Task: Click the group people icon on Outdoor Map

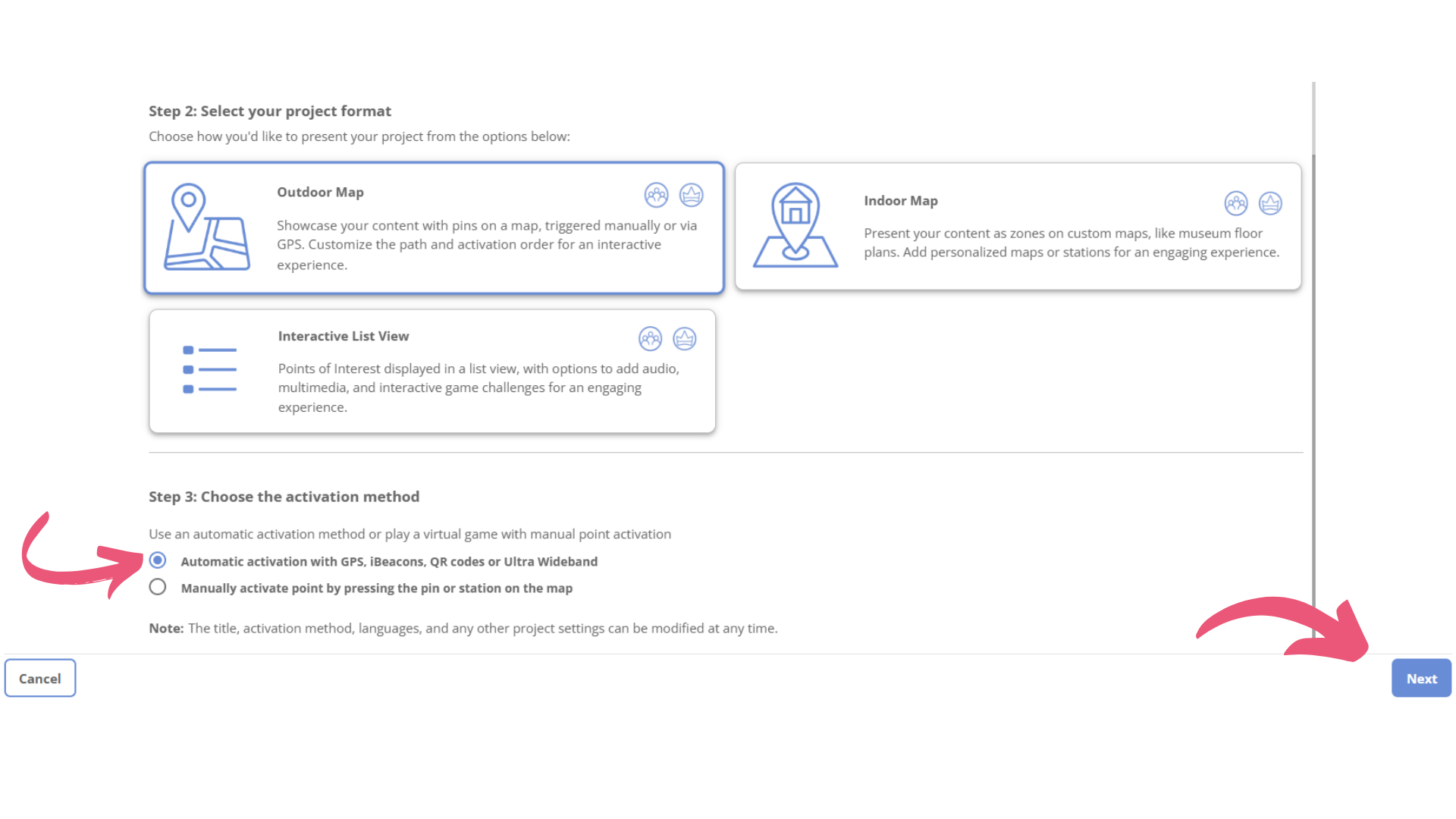Action: pyautogui.click(x=656, y=195)
